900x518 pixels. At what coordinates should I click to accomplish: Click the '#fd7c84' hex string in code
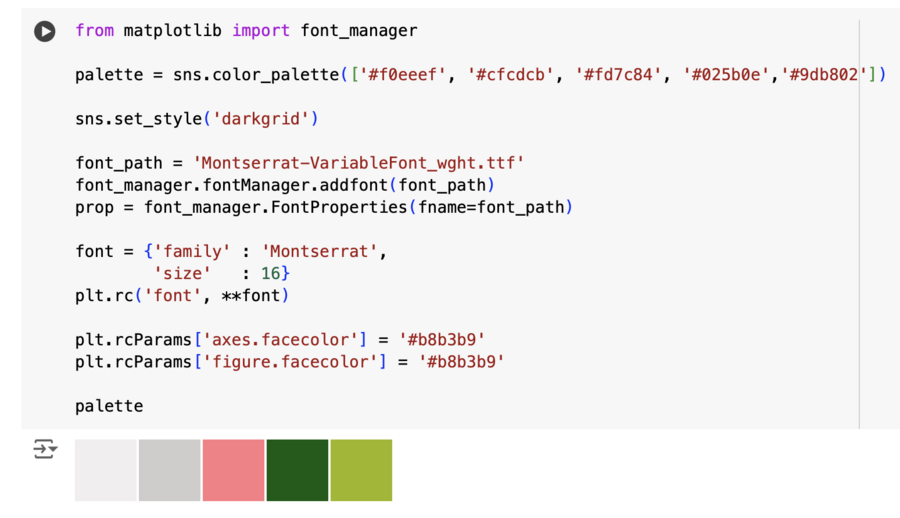coord(619,75)
